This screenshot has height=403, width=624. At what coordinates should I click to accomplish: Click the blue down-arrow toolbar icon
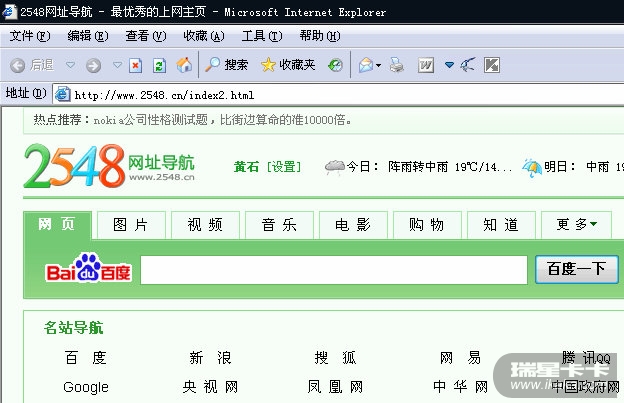pos(449,64)
